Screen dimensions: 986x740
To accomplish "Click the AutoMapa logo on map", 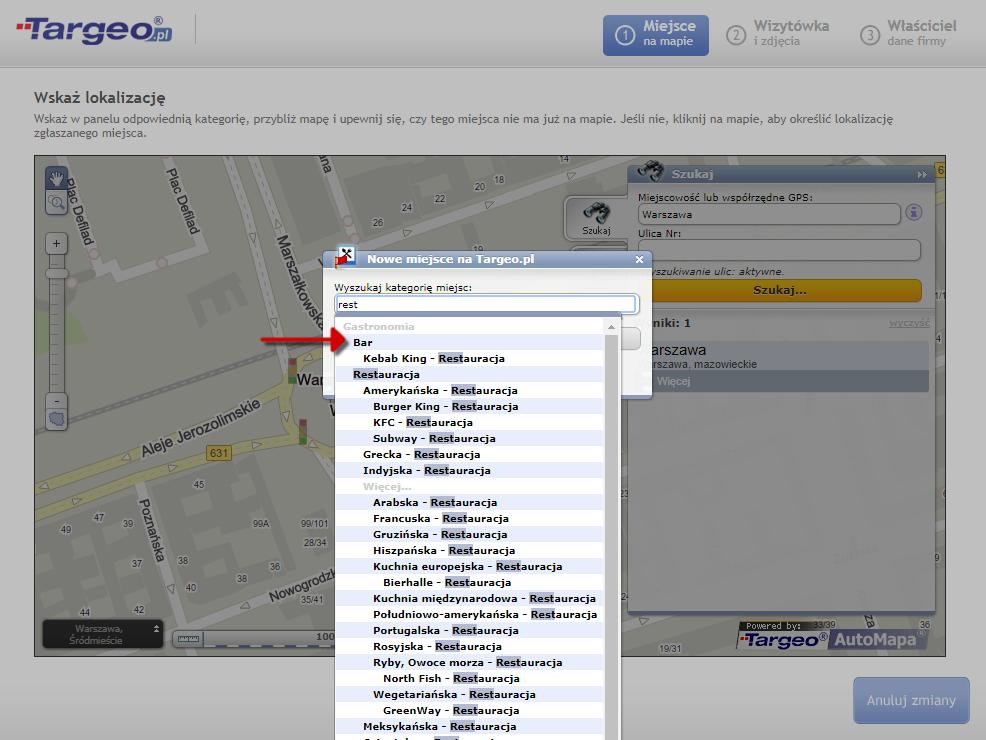I will pos(875,640).
